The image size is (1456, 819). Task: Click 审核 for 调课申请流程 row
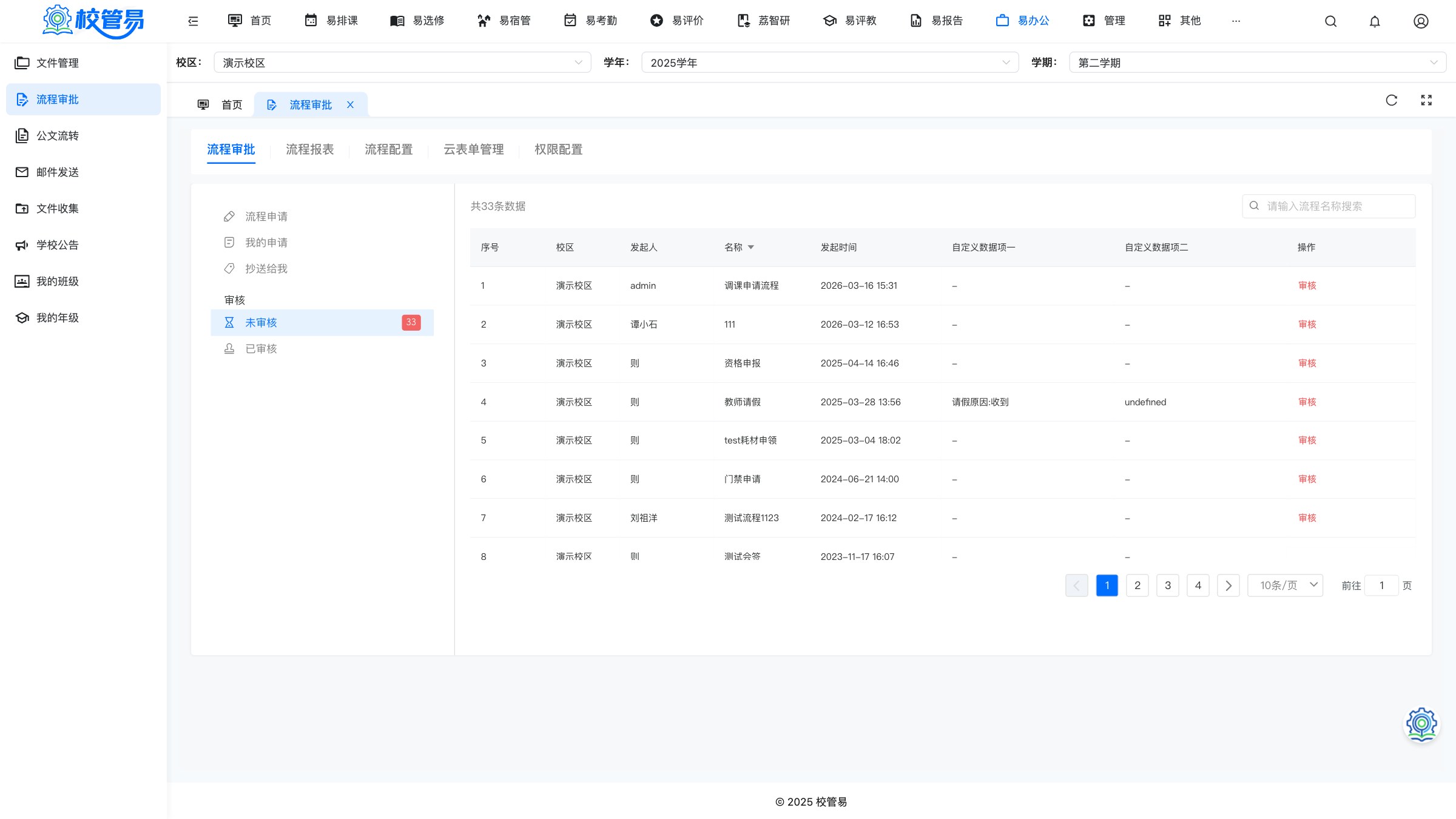tap(1307, 286)
